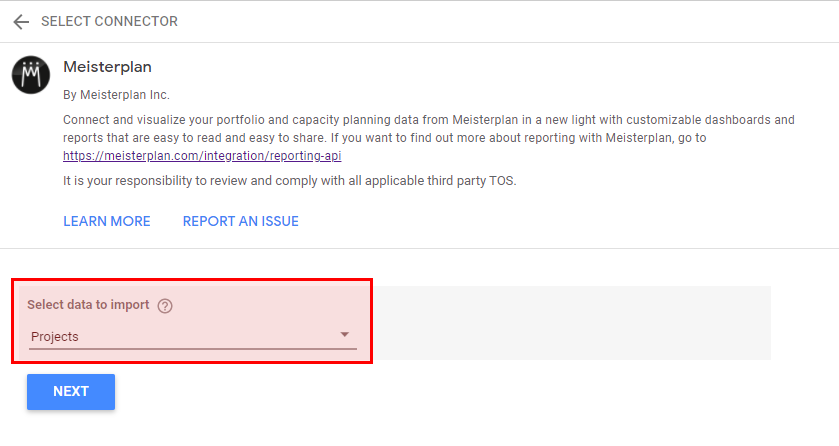Click the empty gray configuration panel area
The height and width of the screenshot is (446, 839).
pyautogui.click(x=570, y=322)
